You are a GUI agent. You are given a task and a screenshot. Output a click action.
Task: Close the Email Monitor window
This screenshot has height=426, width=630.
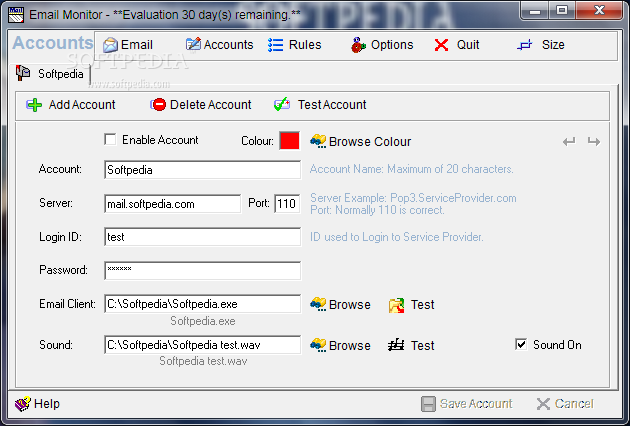[x=599, y=10]
